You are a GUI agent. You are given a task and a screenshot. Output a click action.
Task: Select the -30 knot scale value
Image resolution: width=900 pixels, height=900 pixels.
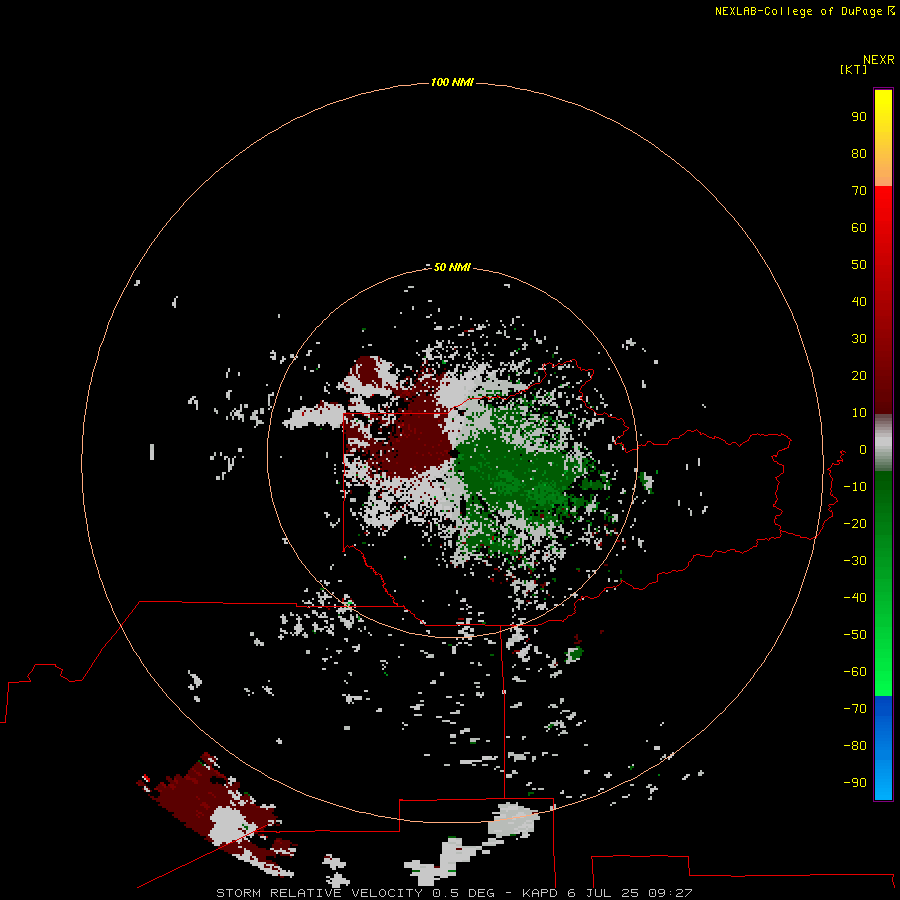click(855, 561)
